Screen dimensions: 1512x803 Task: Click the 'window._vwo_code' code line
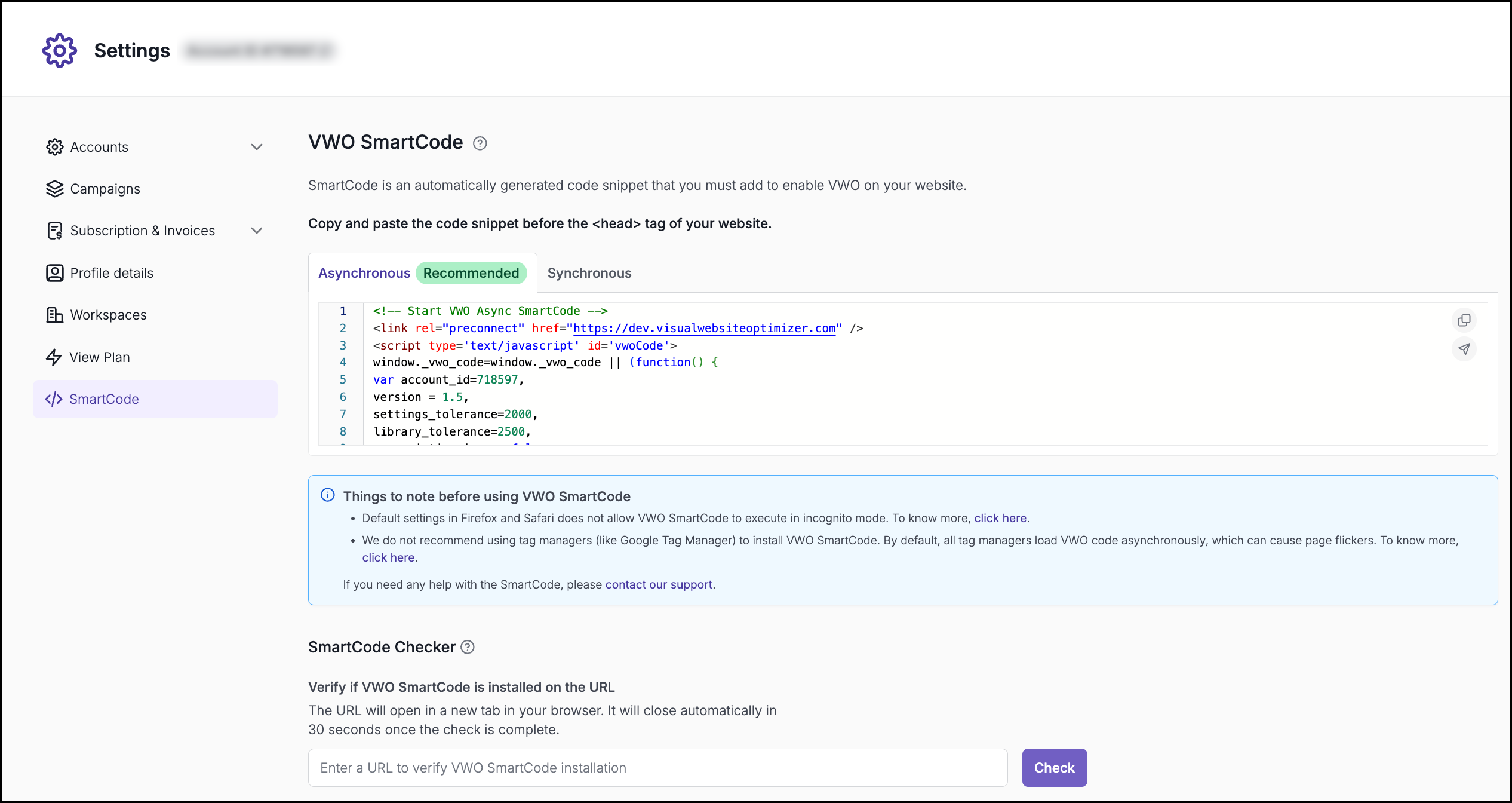click(546, 362)
